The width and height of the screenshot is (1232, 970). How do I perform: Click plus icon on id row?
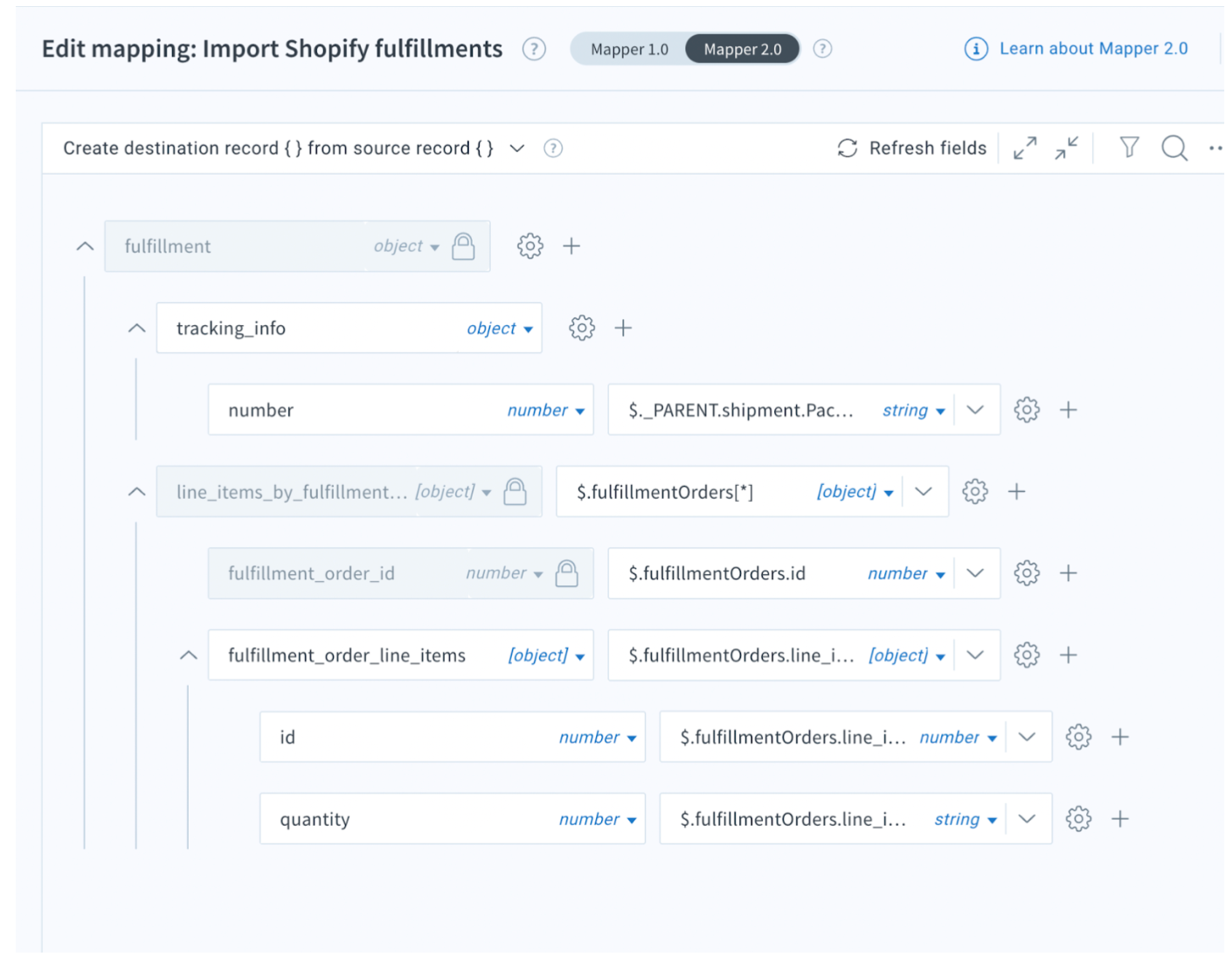click(1120, 738)
